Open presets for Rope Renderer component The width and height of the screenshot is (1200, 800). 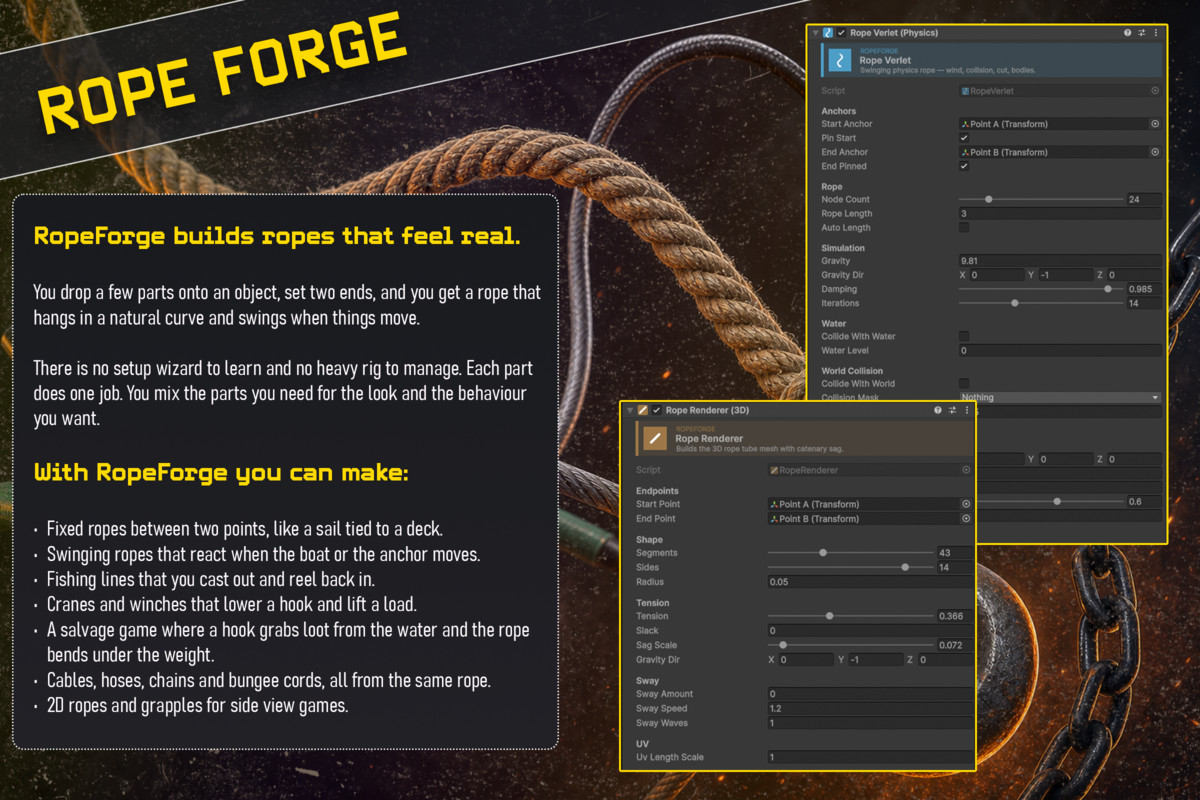[x=952, y=410]
